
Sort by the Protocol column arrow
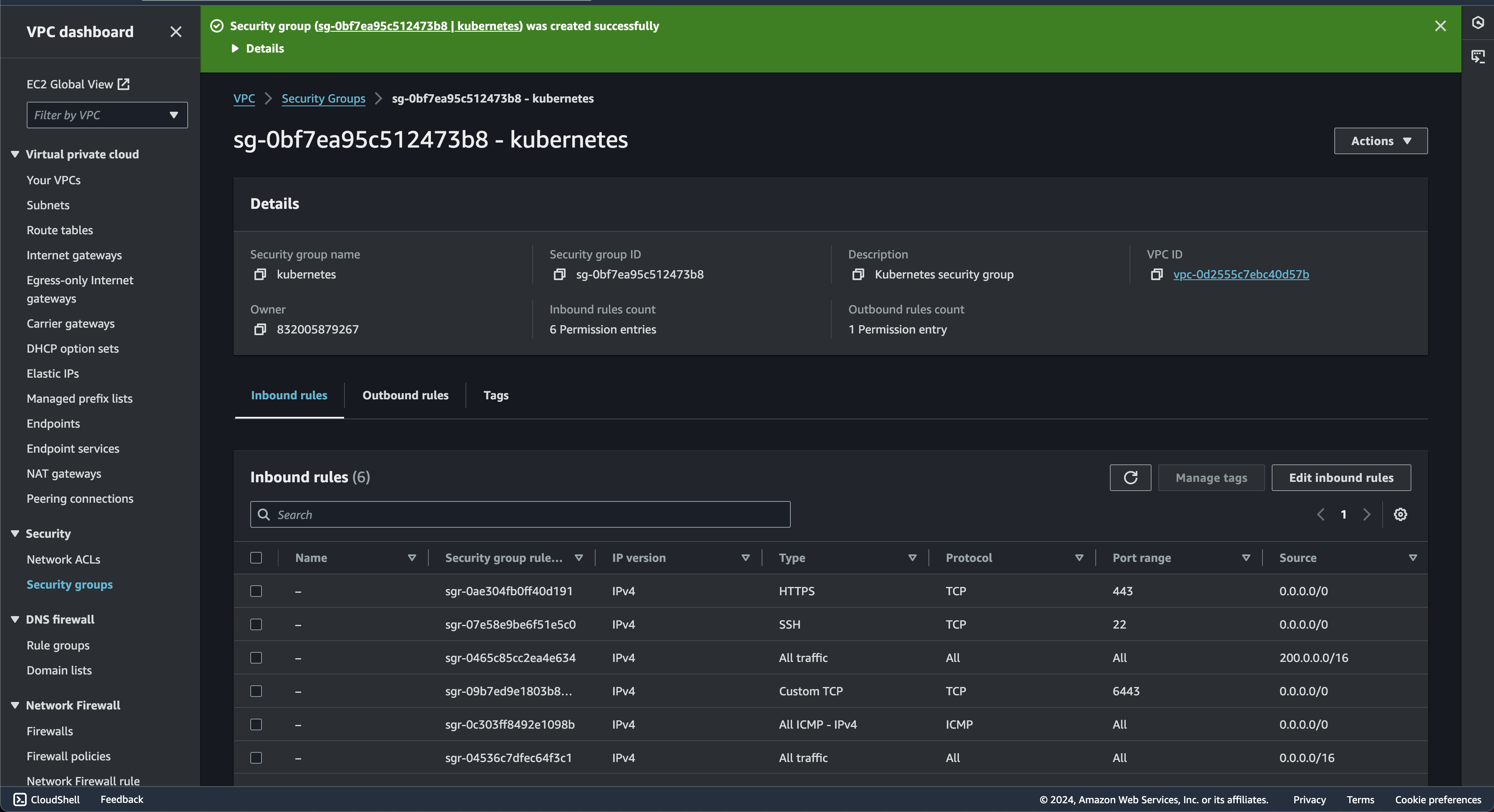click(x=1079, y=558)
